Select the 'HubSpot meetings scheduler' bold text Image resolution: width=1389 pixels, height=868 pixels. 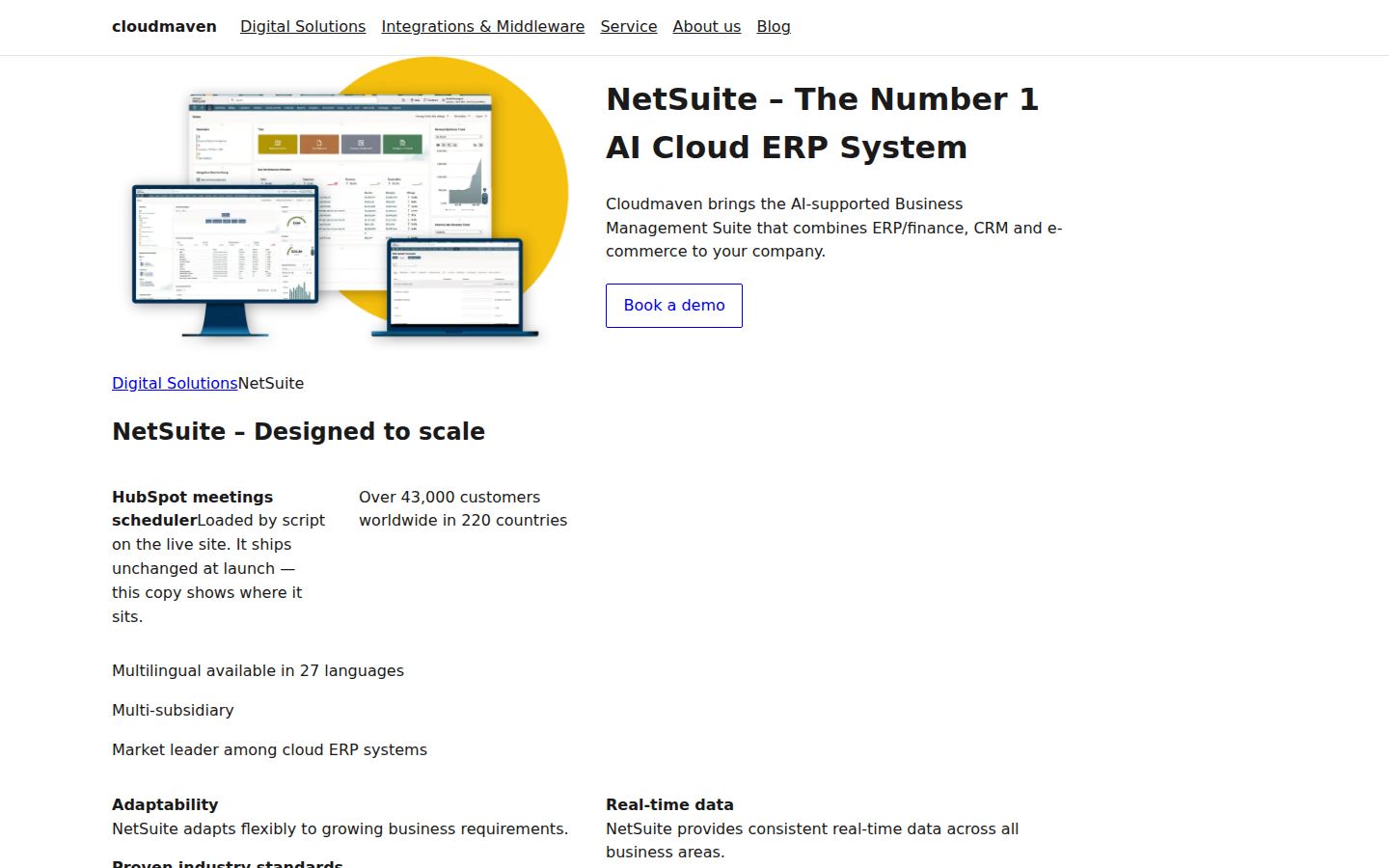tap(192, 508)
